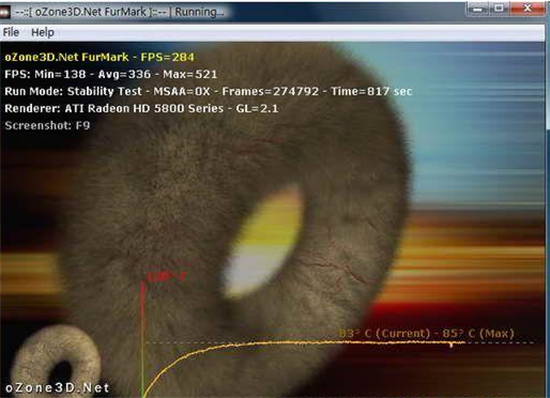Image resolution: width=550 pixels, height=398 pixels.
Task: Click the red label above the graph marker
Action: click(166, 277)
